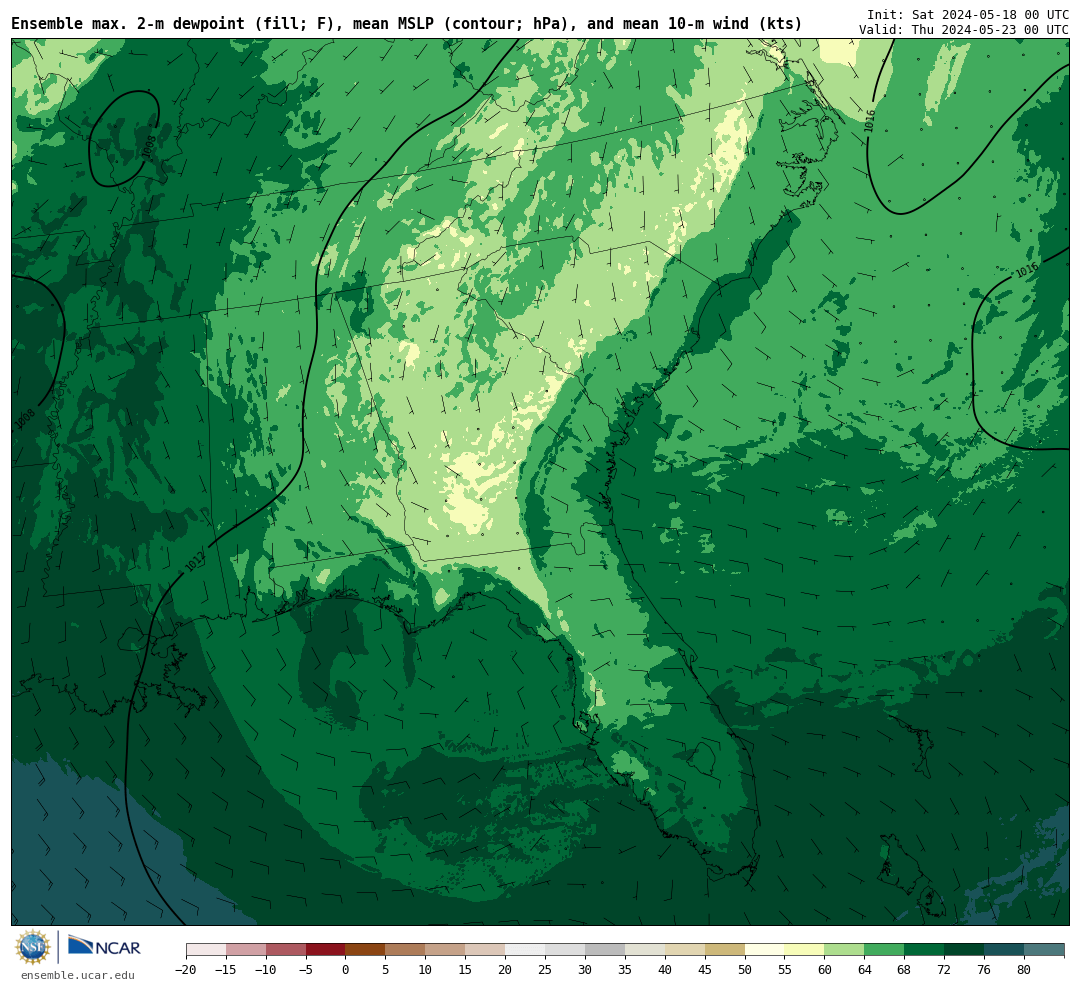This screenshot has height=988, width=1080.
Task: Pick the light green swatch between 60 and 64
Action: [x=844, y=950]
